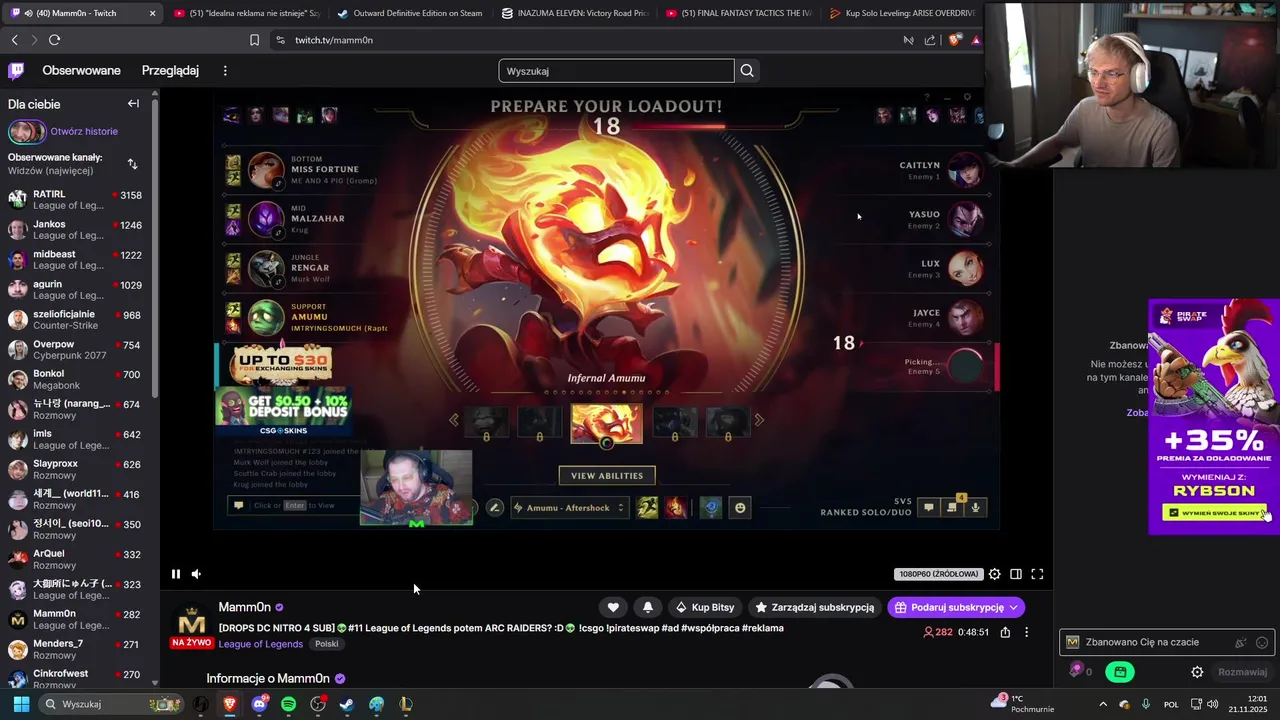
Task: Click the browser reload button
Action: [x=54, y=40]
